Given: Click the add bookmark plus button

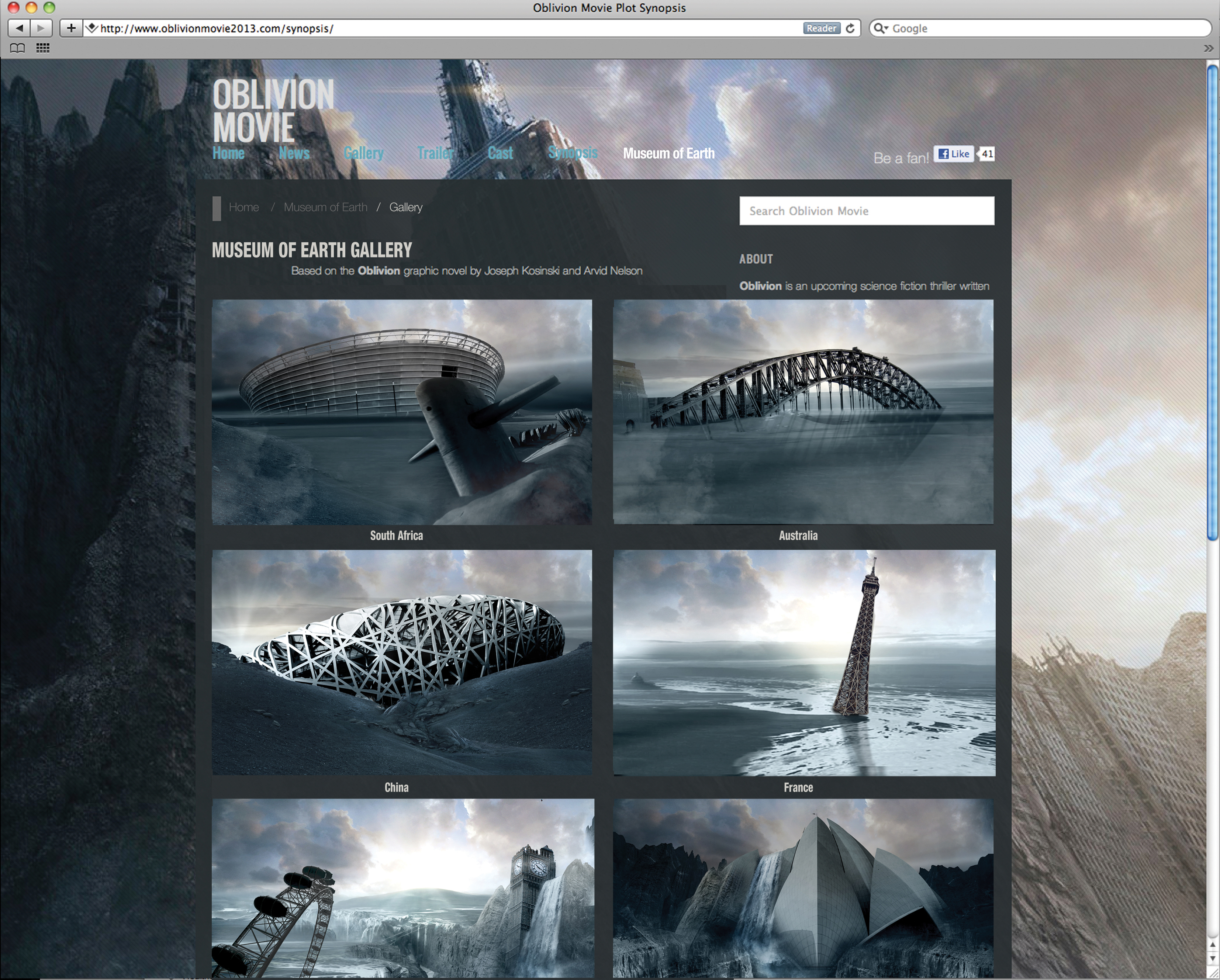Looking at the screenshot, I should coord(71,28).
